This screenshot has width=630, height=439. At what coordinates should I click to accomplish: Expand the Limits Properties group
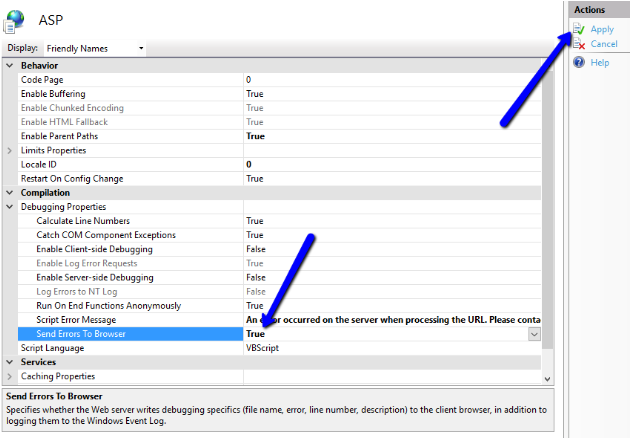(x=10, y=151)
